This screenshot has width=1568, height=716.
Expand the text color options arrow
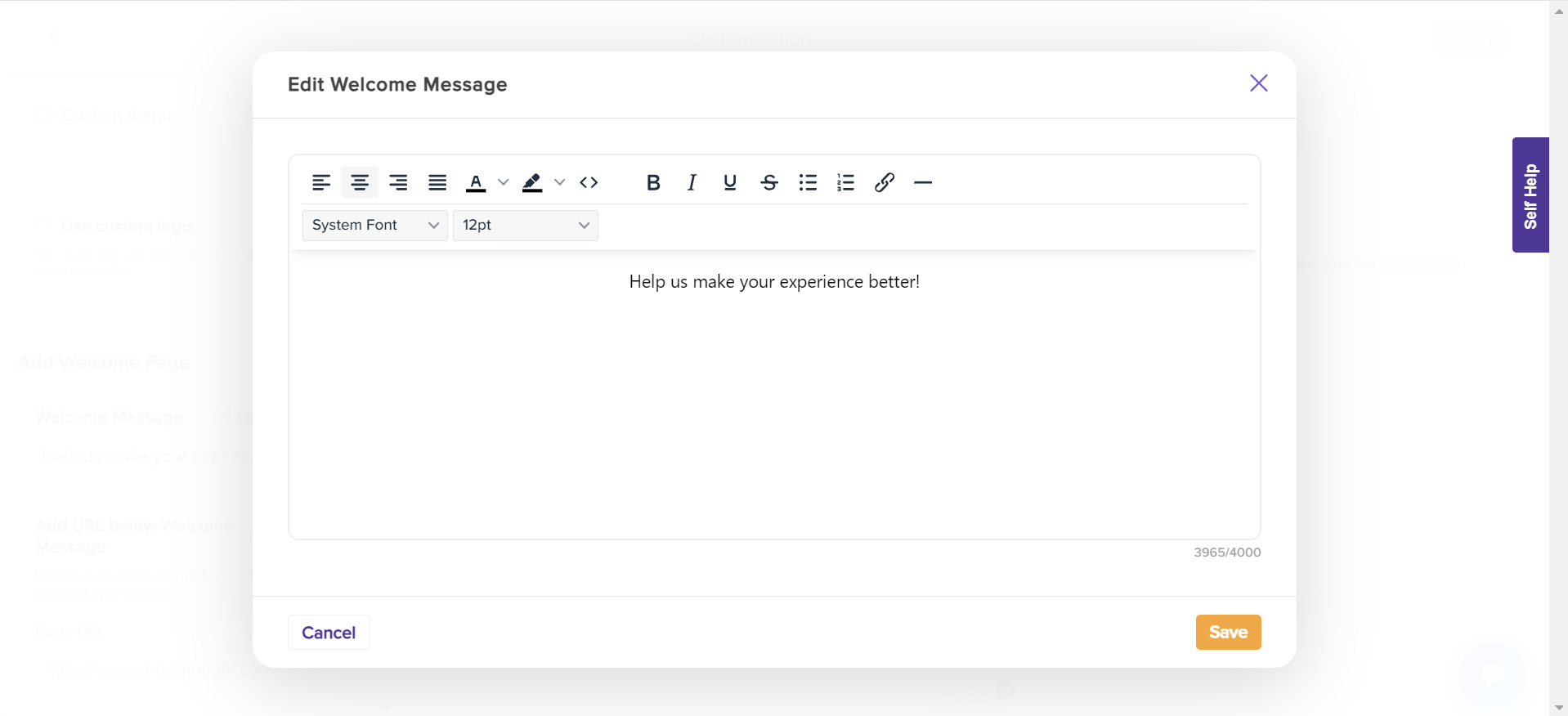(504, 182)
